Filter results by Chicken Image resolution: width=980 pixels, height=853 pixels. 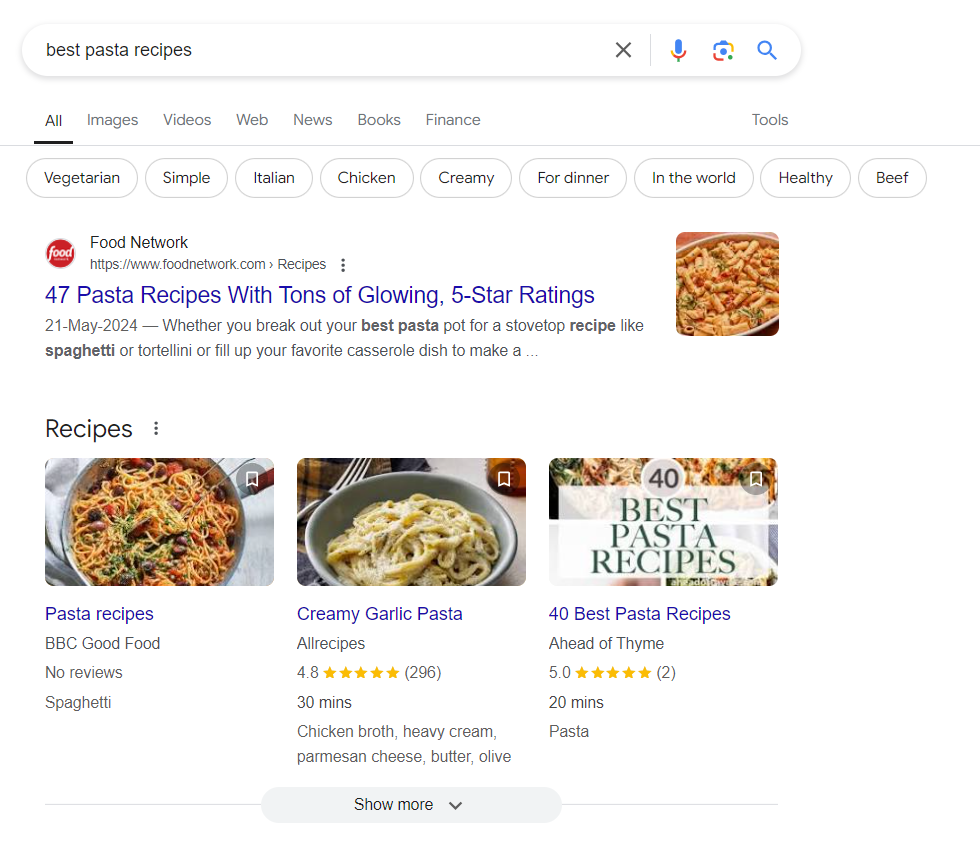(366, 178)
